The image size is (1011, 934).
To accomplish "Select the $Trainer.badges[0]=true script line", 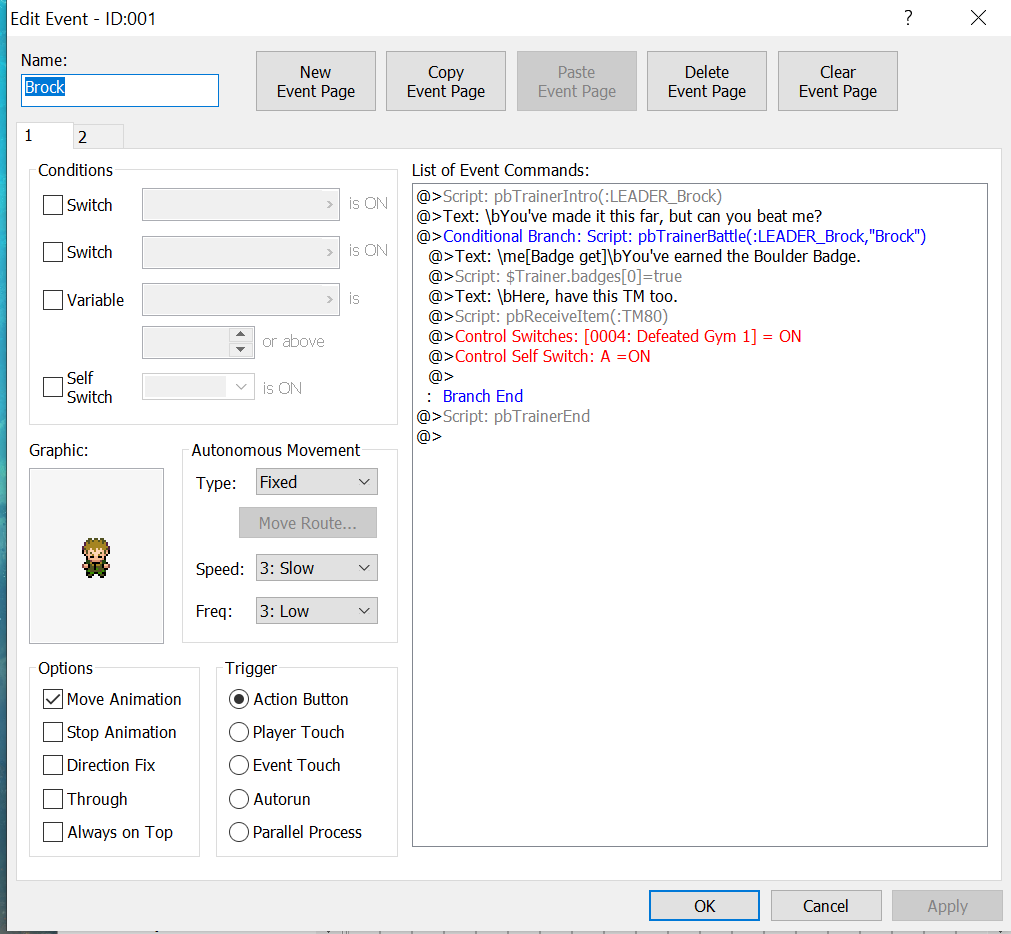I will click(555, 276).
